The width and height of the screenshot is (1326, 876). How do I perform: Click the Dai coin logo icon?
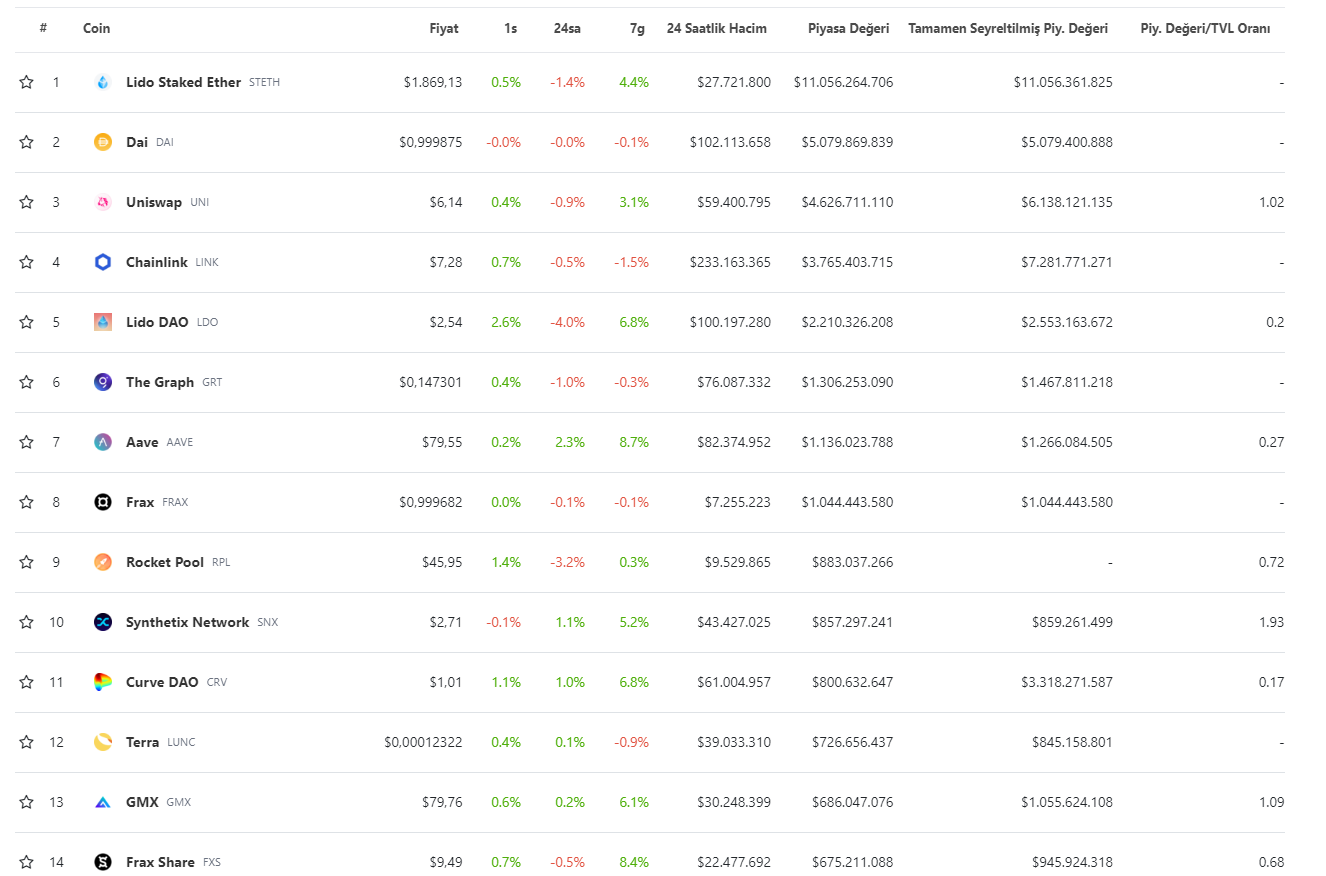coord(103,142)
